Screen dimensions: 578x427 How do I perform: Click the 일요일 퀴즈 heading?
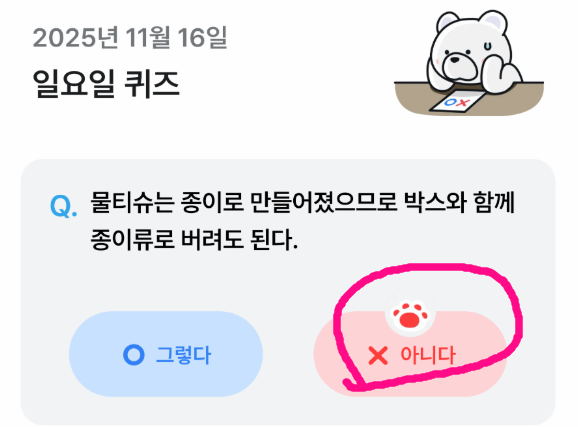tap(106, 84)
